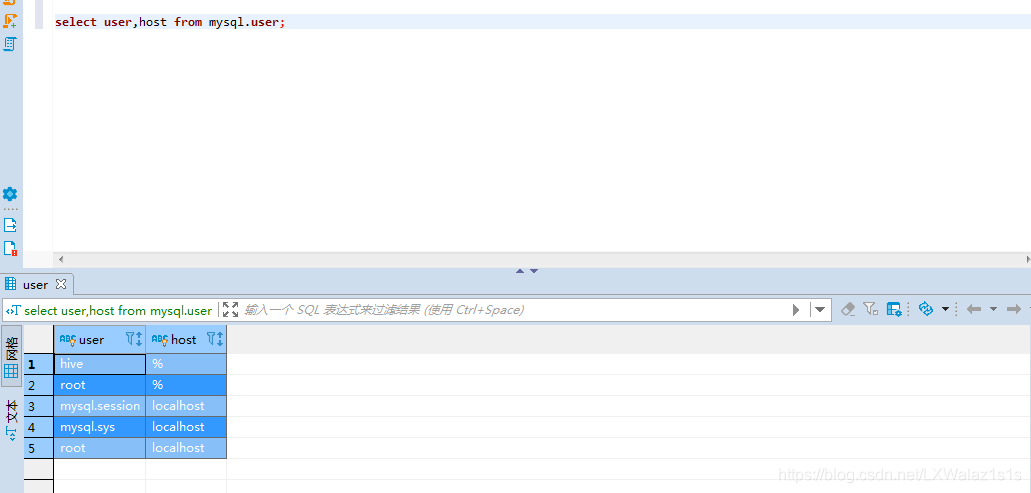The image size is (1031, 493).
Task: Click the grid top-left select-all corner
Action: [38, 339]
